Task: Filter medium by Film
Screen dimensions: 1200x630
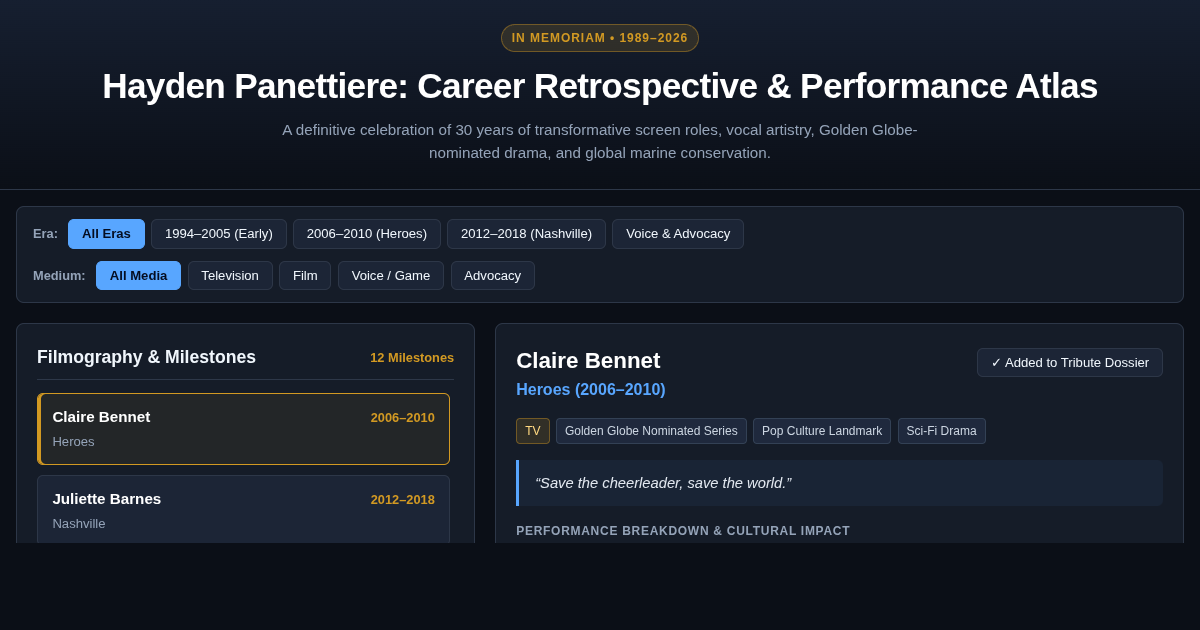Action: tap(305, 276)
